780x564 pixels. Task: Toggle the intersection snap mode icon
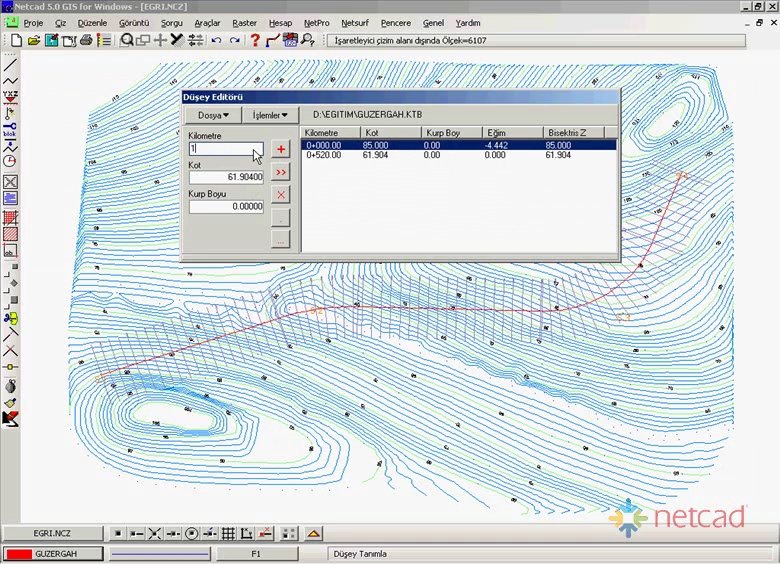click(x=155, y=534)
